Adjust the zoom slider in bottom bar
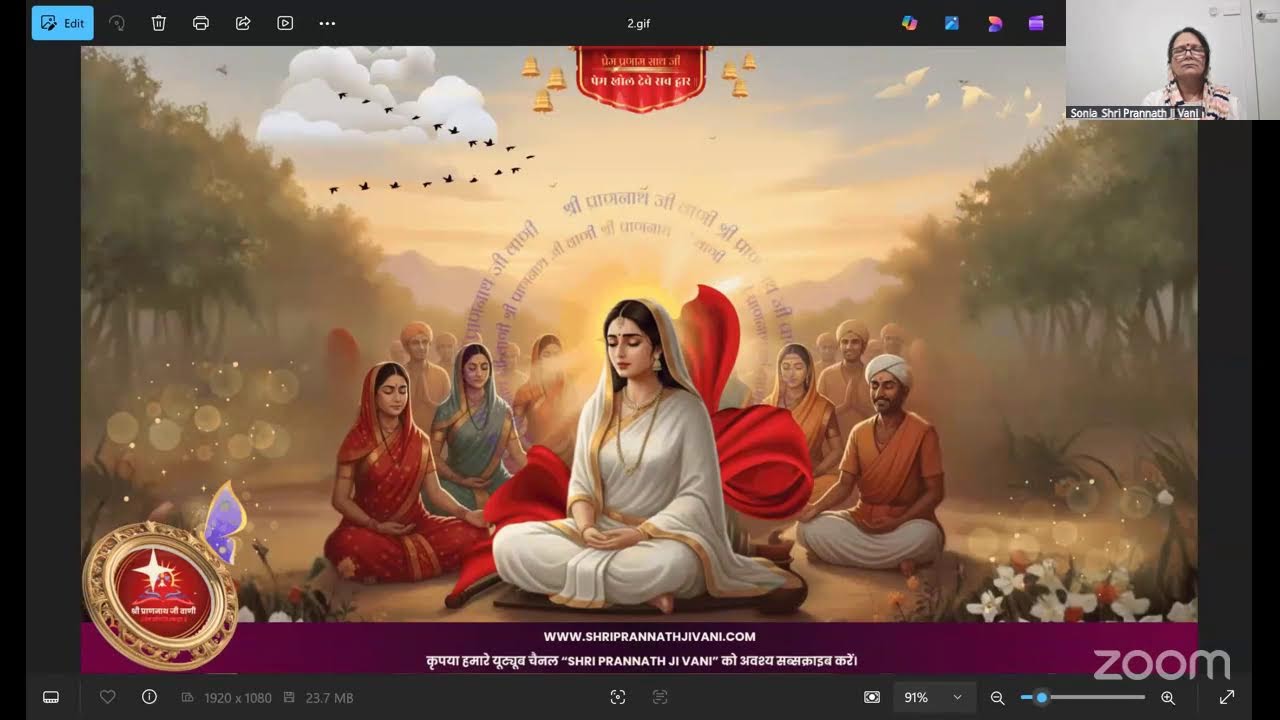The image size is (1280, 720). click(1083, 697)
